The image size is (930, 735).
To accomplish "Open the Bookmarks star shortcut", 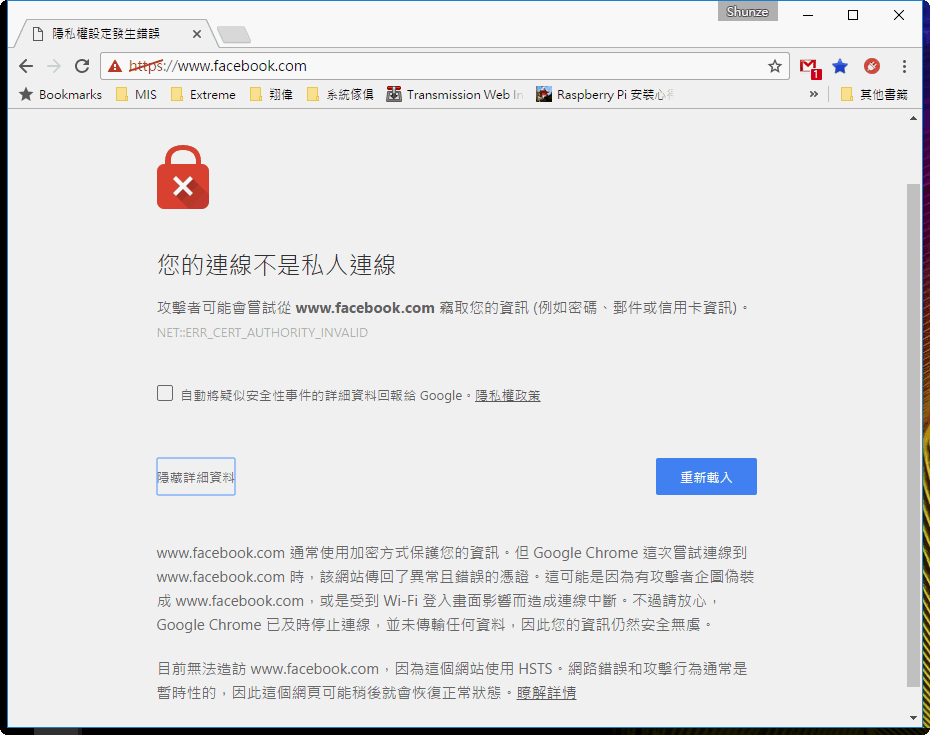I will [x=60, y=94].
